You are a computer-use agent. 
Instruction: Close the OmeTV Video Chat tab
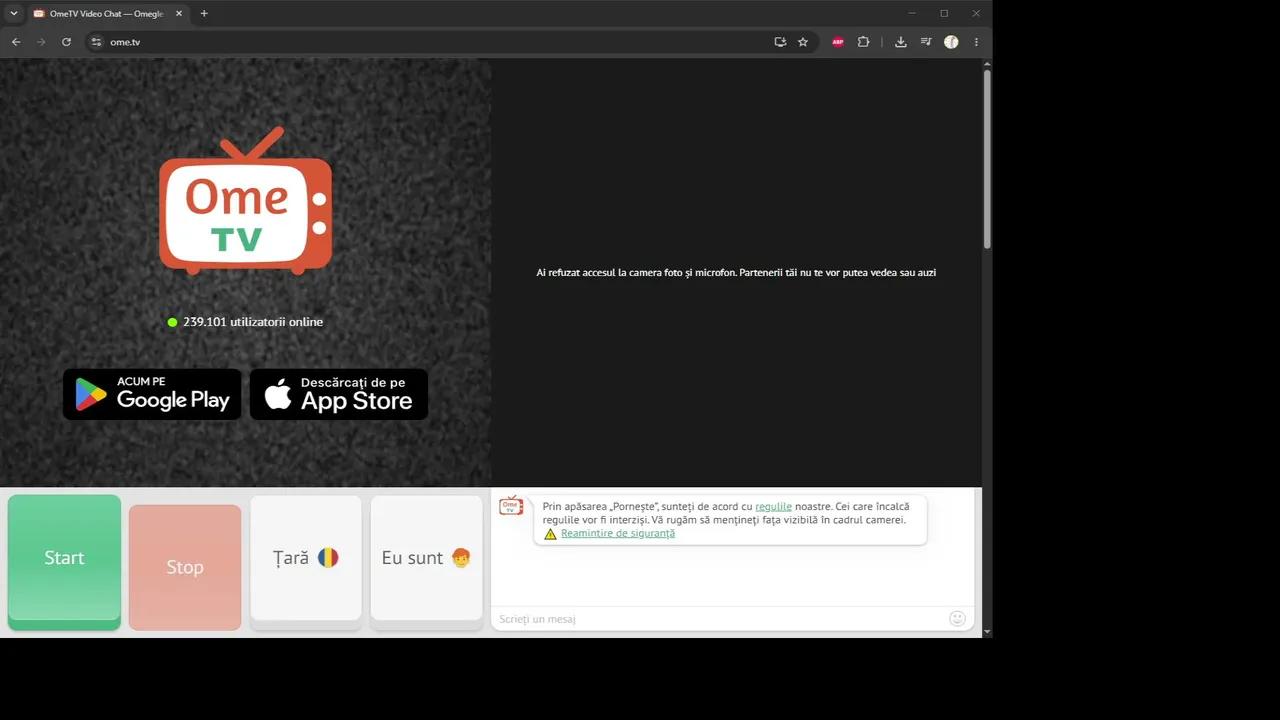pyautogui.click(x=179, y=14)
